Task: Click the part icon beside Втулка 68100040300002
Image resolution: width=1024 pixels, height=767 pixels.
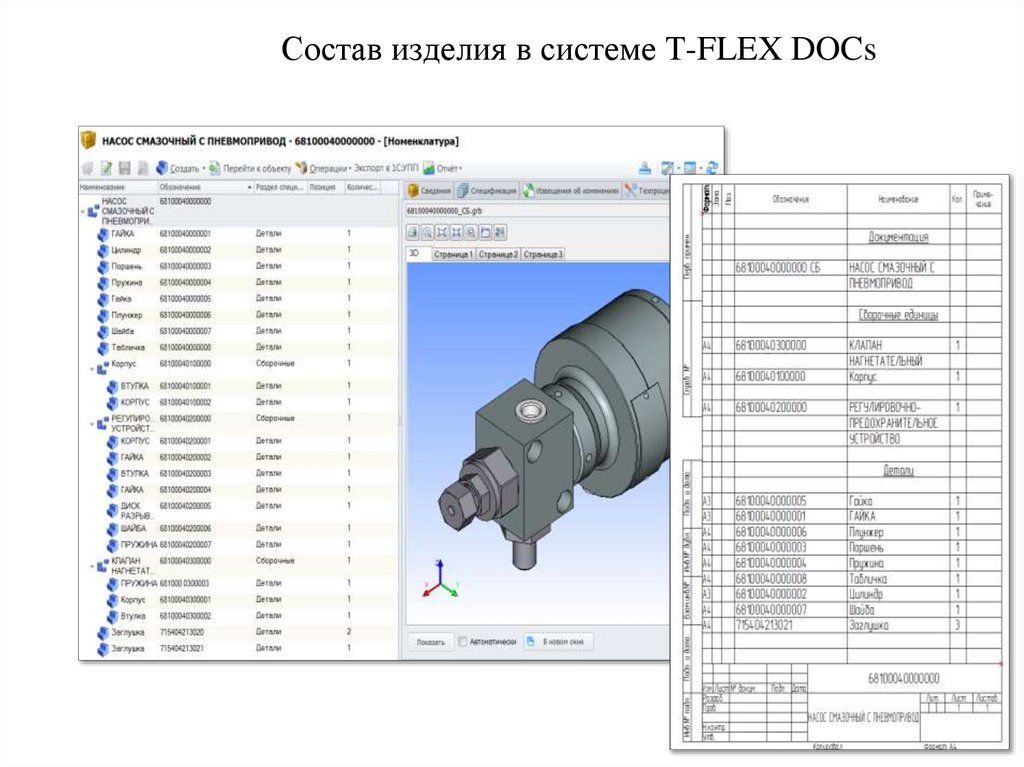Action: [113, 616]
